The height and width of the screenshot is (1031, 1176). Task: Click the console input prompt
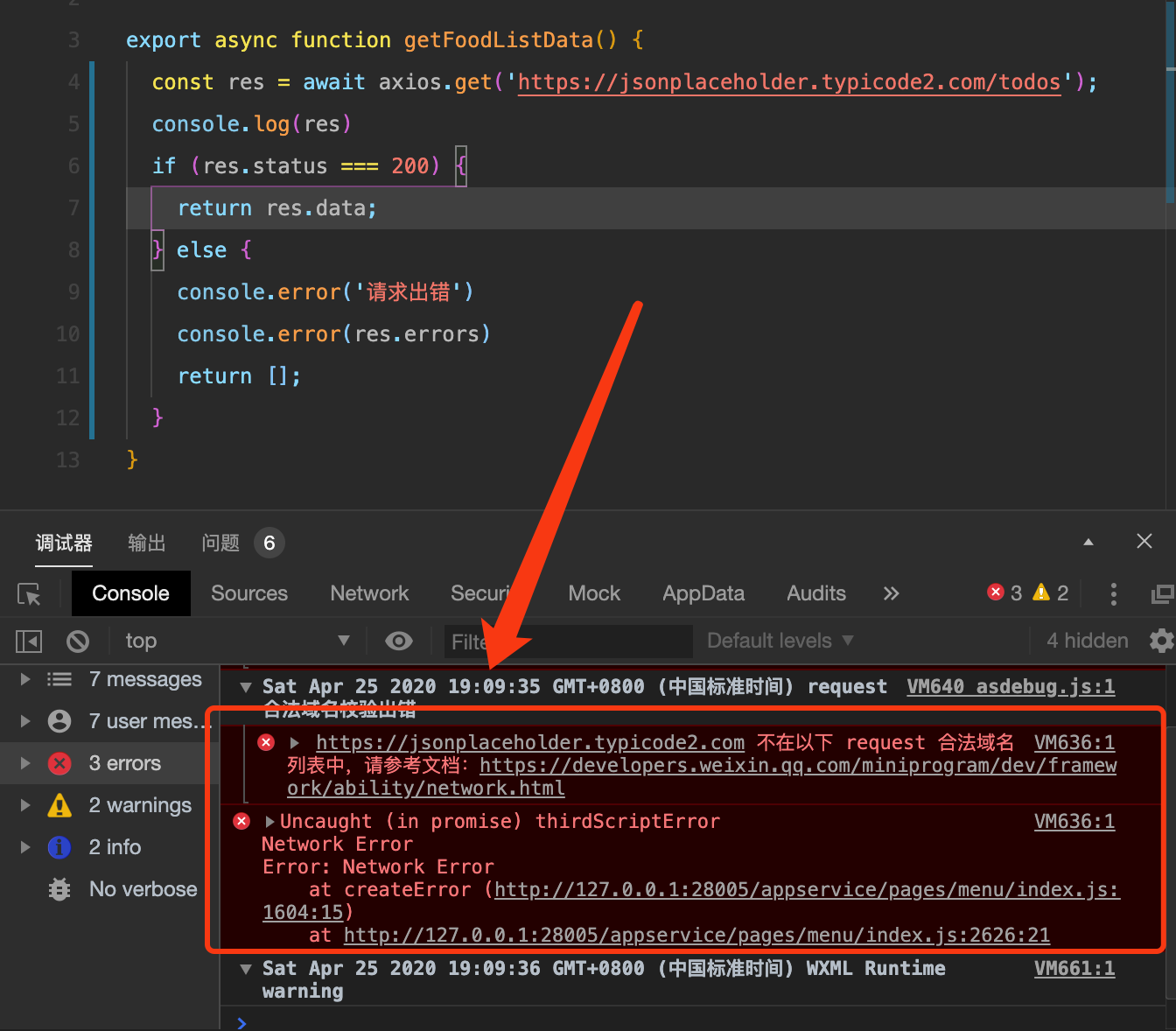pyautogui.click(x=691, y=1021)
